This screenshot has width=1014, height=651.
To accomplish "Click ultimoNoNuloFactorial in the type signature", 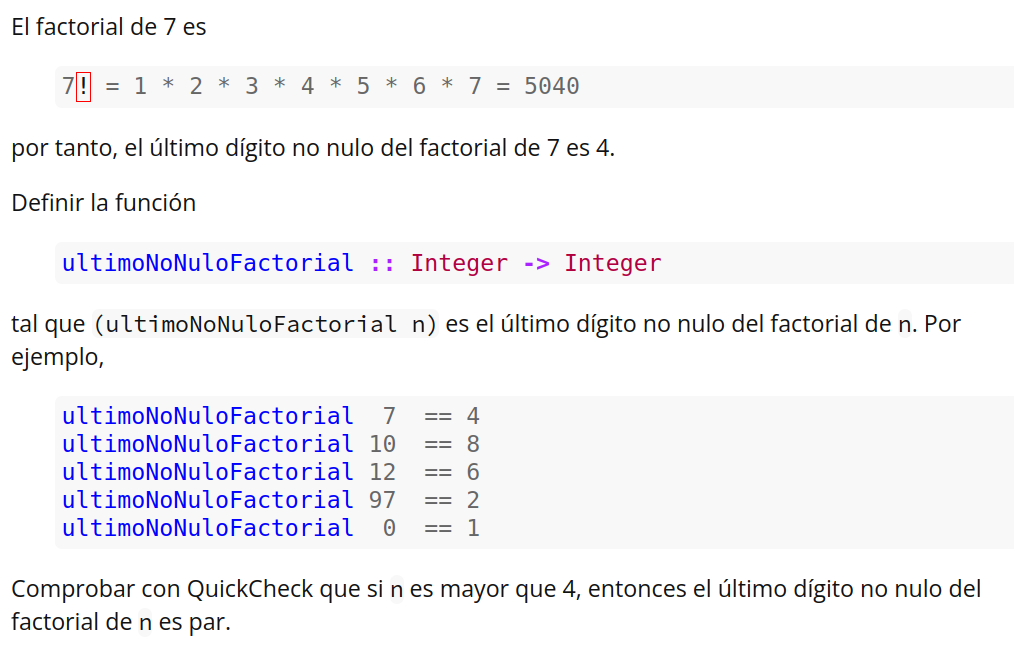I will click(208, 263).
